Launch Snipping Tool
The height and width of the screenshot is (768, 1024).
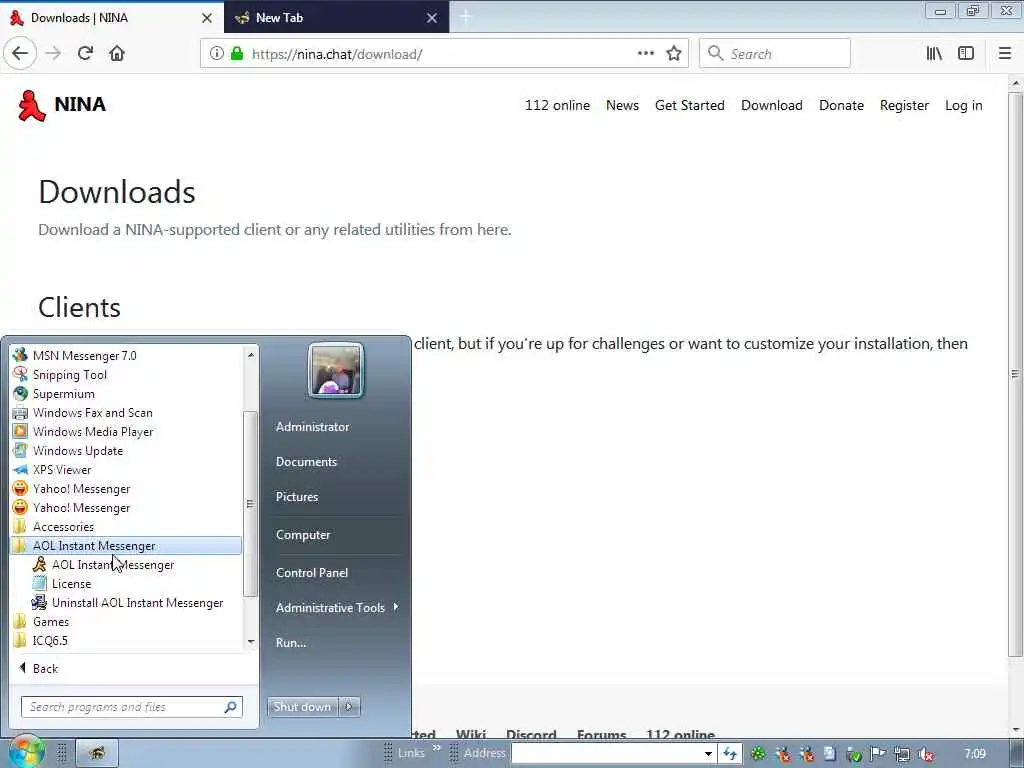(69, 375)
